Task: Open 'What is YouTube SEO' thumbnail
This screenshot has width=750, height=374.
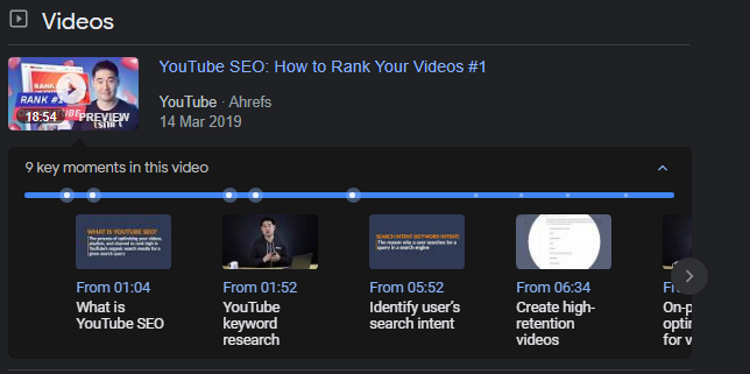Action: [x=123, y=242]
